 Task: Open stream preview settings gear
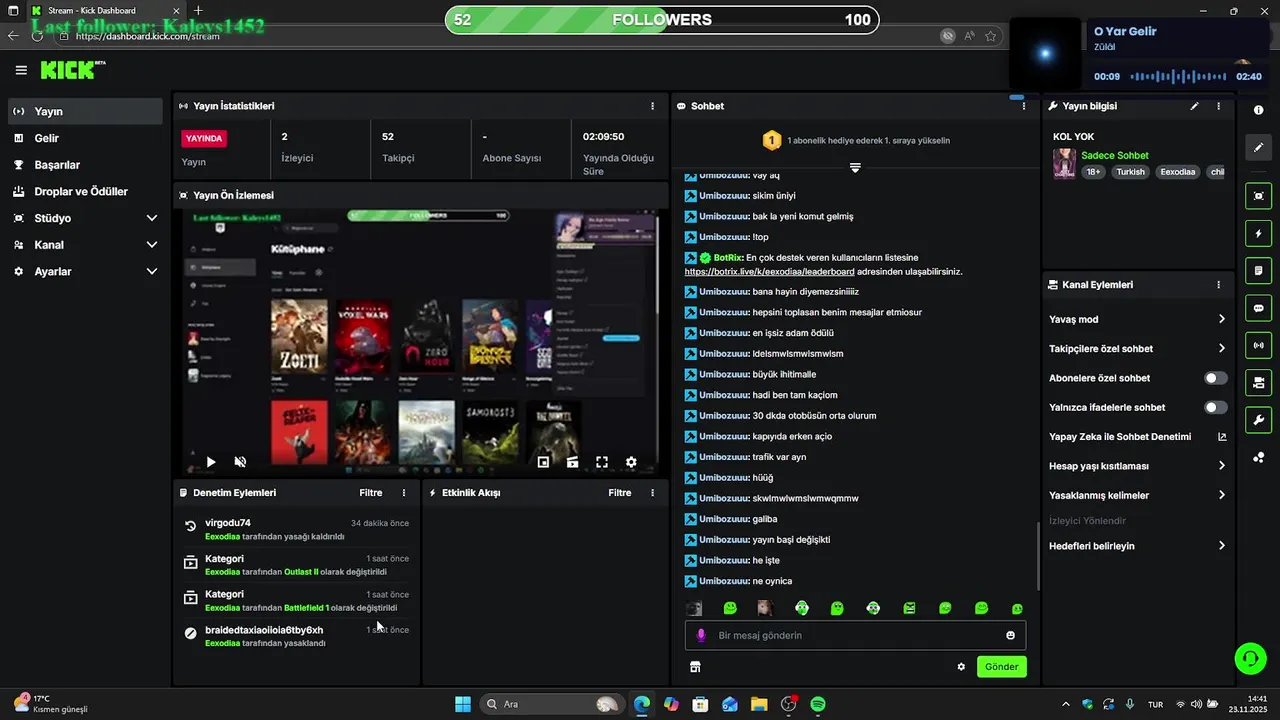631,462
